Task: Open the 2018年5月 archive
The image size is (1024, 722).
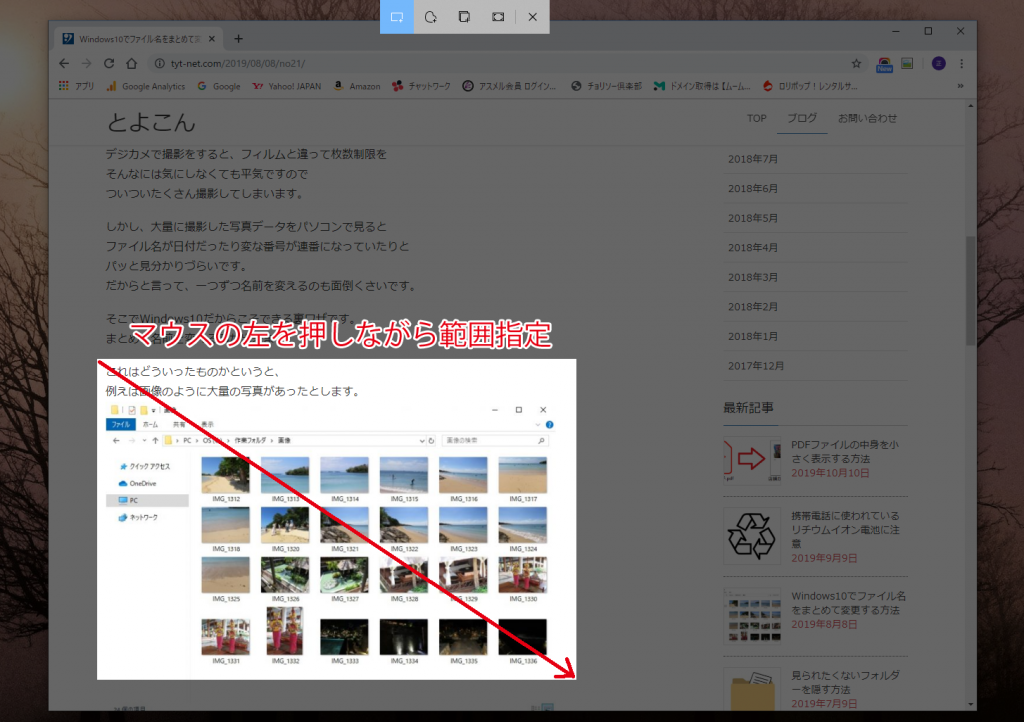Action: click(752, 218)
